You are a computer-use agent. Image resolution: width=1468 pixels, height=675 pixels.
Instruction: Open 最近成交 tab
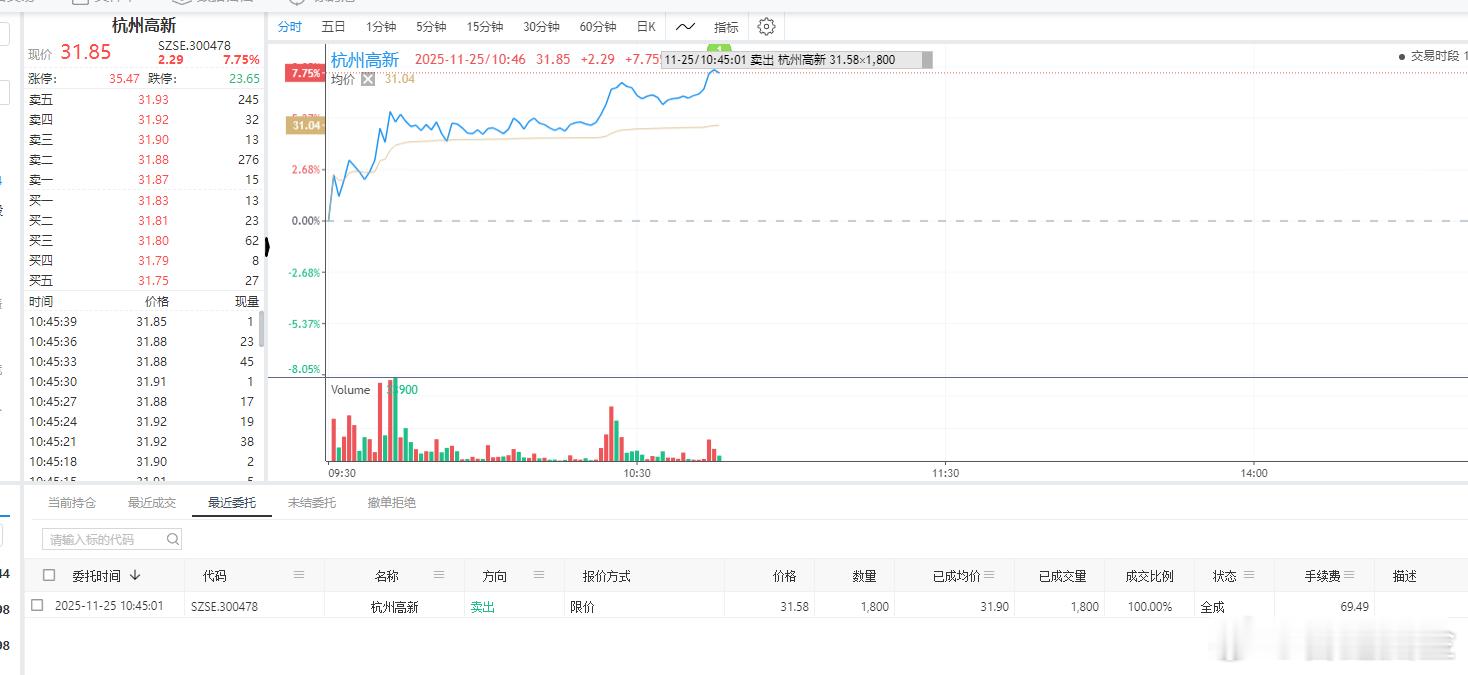pos(152,503)
